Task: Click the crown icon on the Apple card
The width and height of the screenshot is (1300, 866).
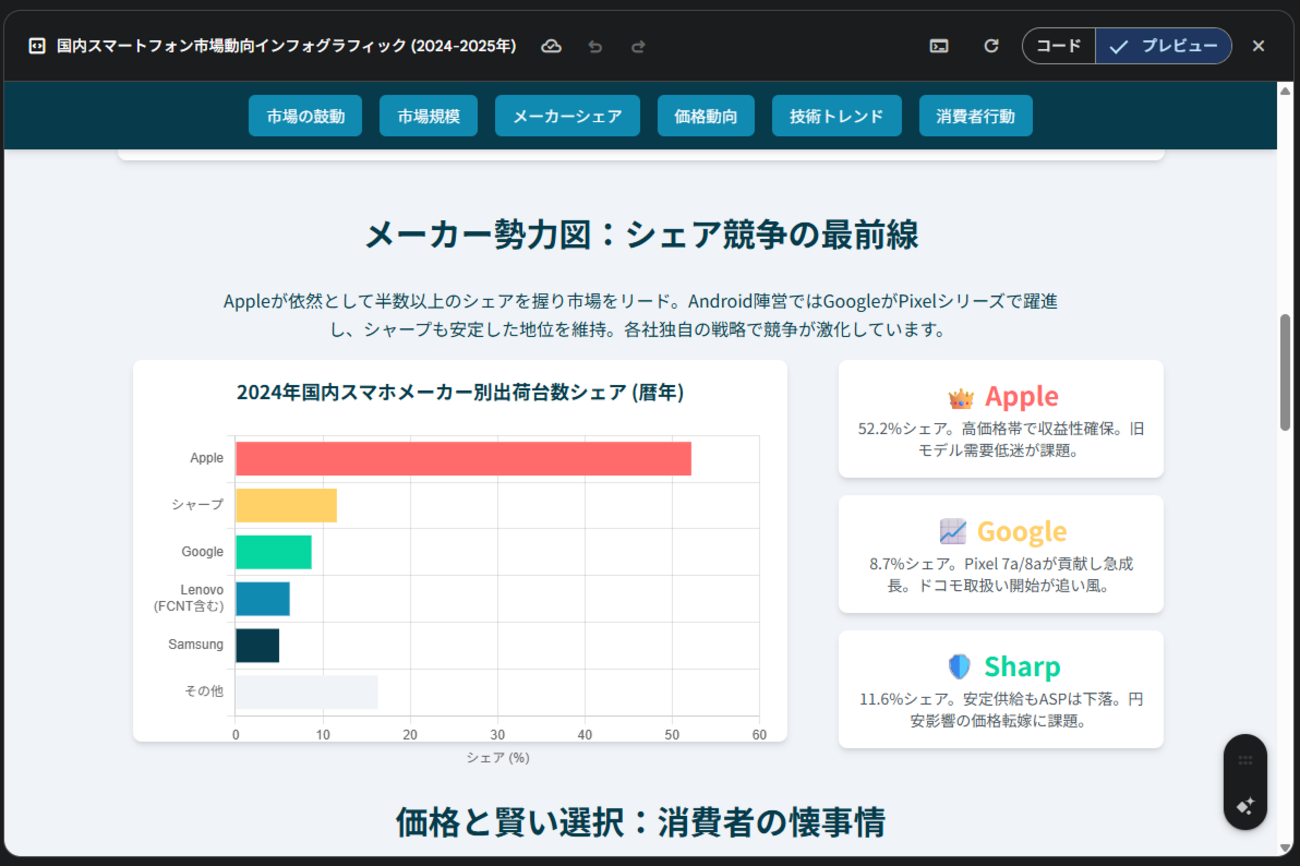Action: point(961,398)
